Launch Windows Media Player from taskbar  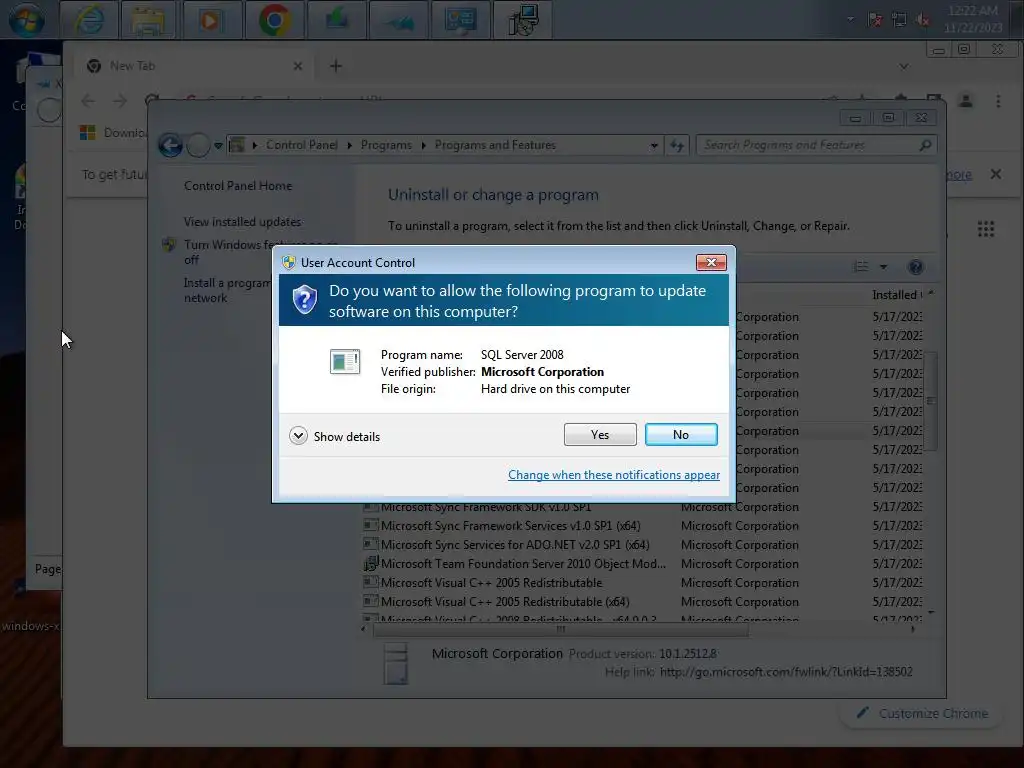pyautogui.click(x=210, y=20)
